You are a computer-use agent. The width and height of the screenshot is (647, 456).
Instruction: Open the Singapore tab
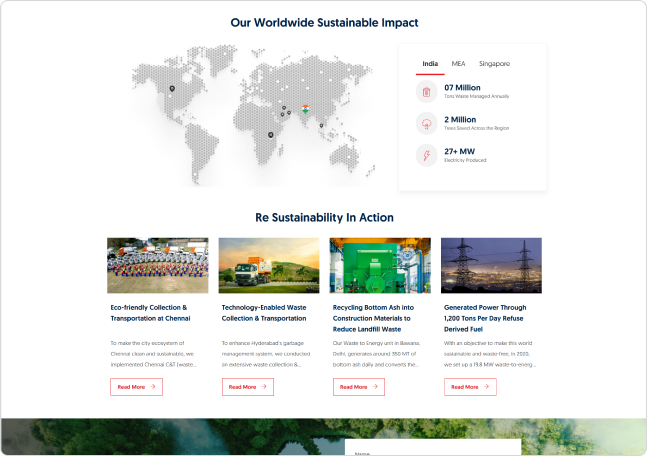coord(494,64)
